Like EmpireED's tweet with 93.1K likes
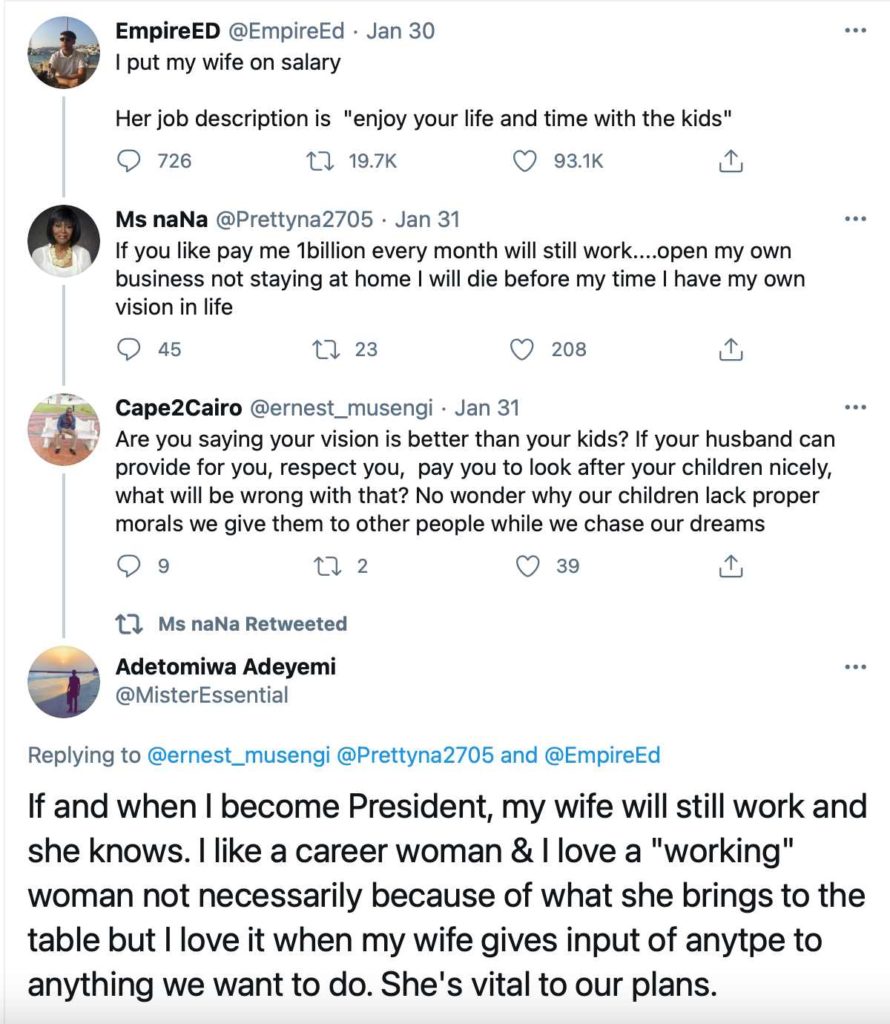Viewport: 890px width, 1024px height. 526,160
